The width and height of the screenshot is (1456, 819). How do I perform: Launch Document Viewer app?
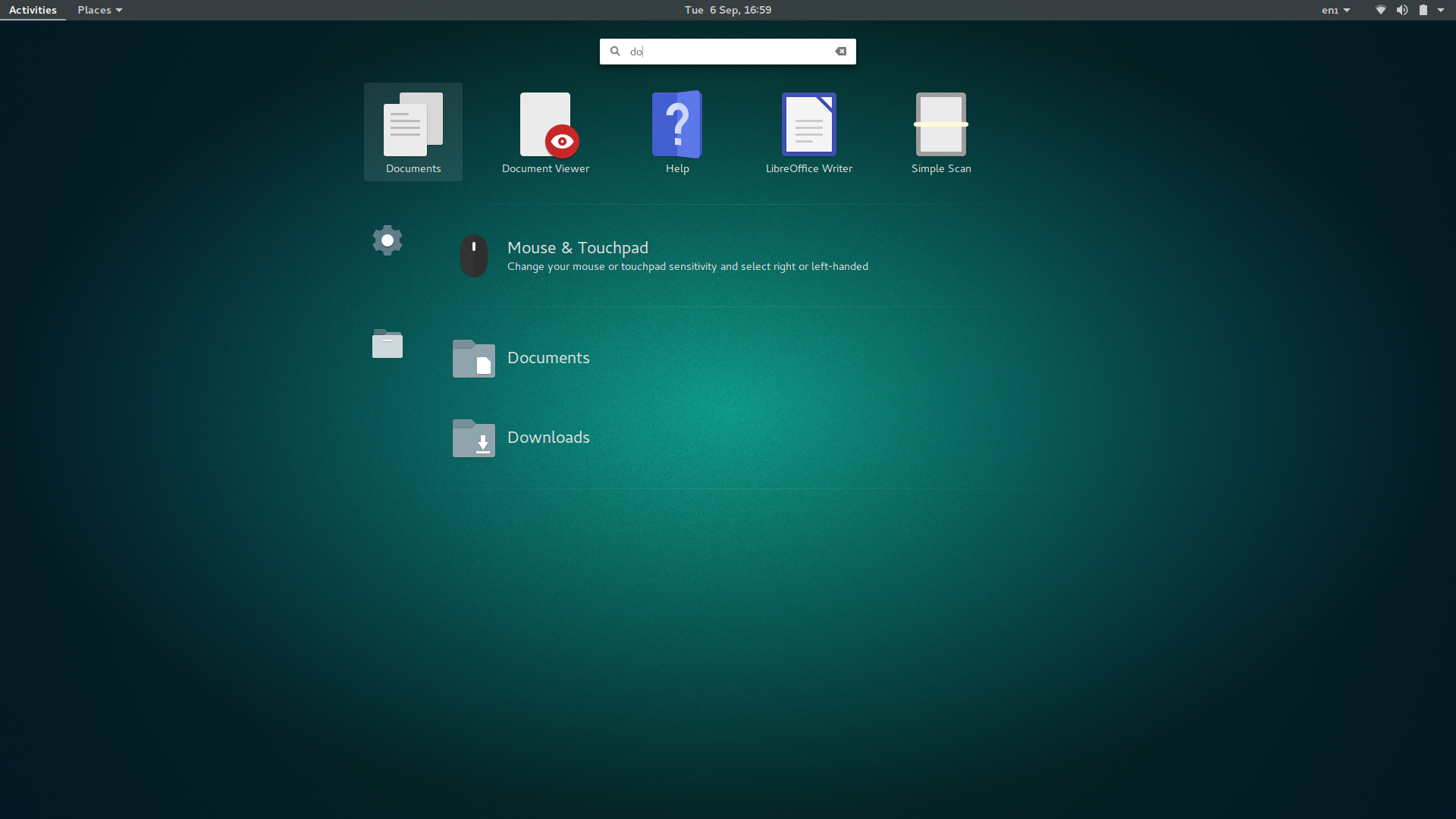coord(545,132)
